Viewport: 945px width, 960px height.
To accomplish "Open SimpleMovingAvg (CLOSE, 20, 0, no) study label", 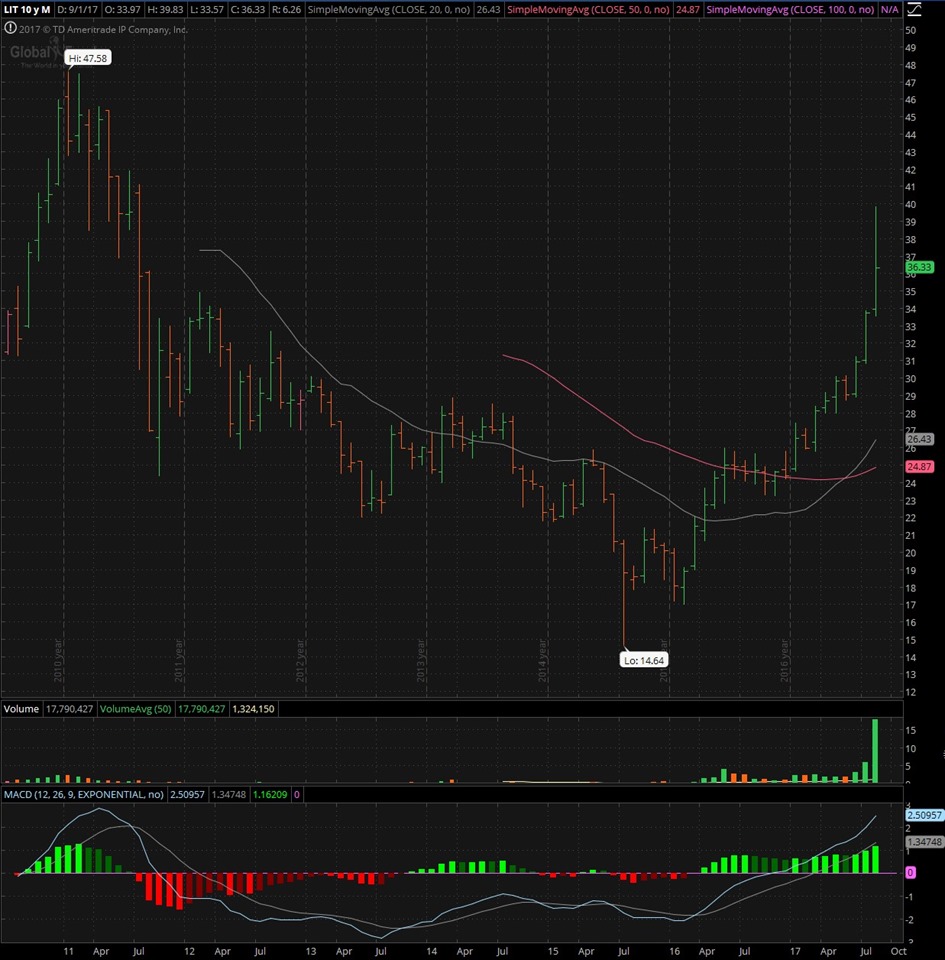I will [x=389, y=9].
